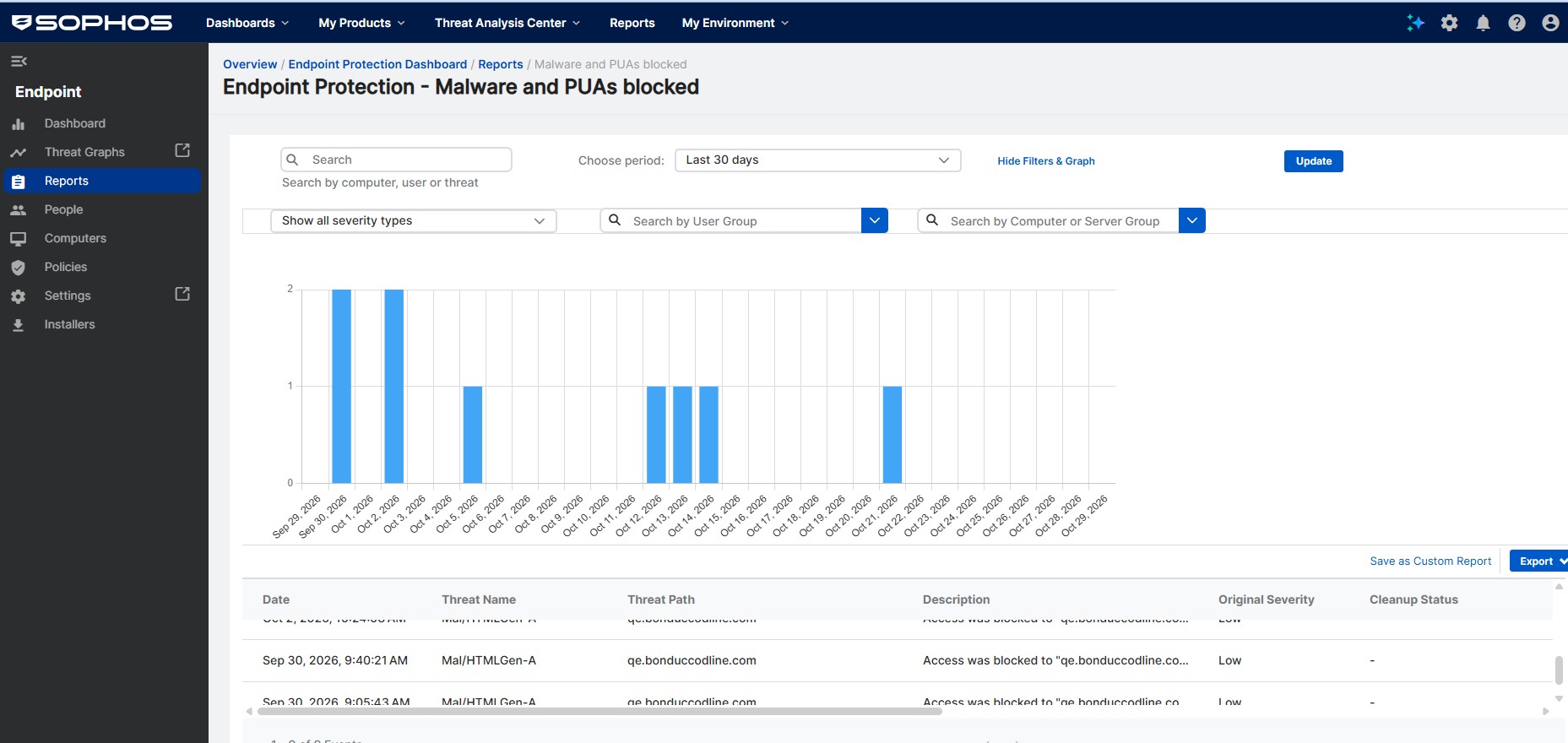Click the Original Severity column header
Image resolution: width=1568 pixels, height=743 pixels.
1266,599
